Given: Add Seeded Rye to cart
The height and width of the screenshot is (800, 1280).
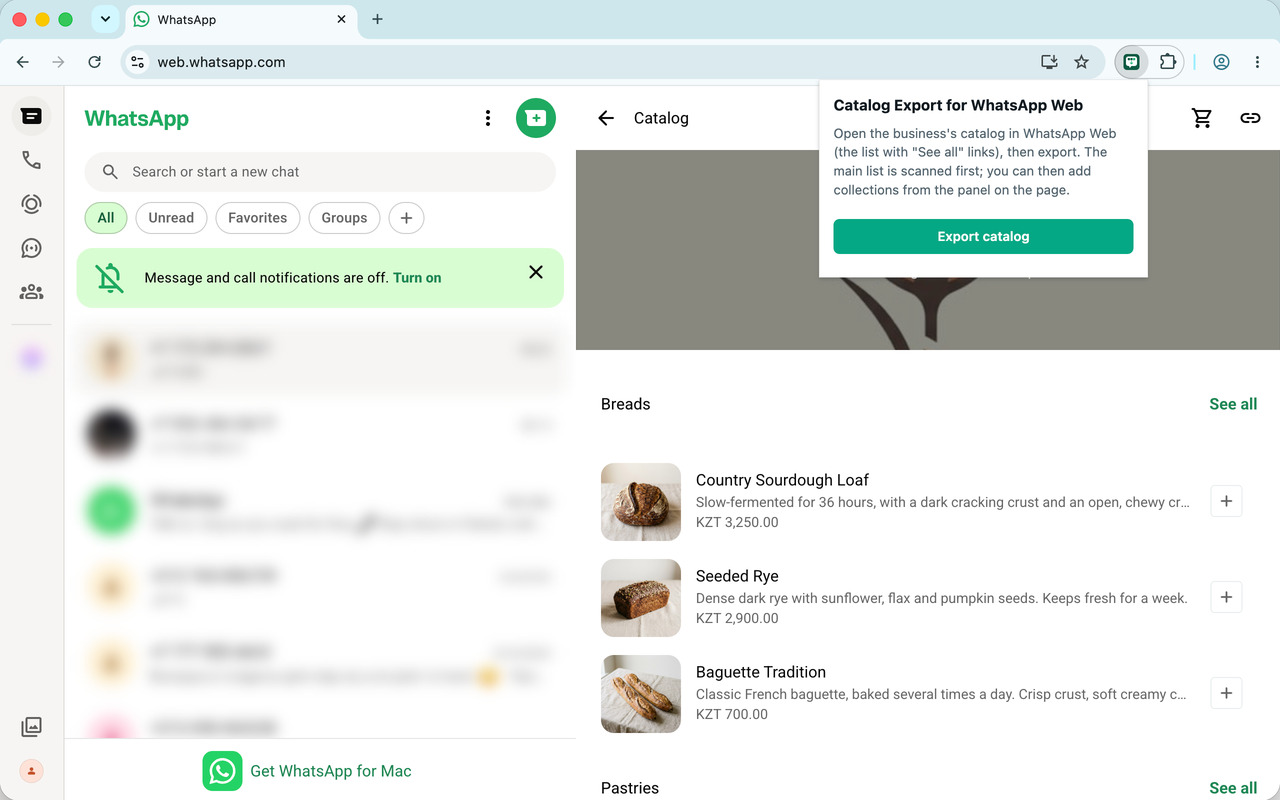Looking at the screenshot, I should tap(1226, 597).
